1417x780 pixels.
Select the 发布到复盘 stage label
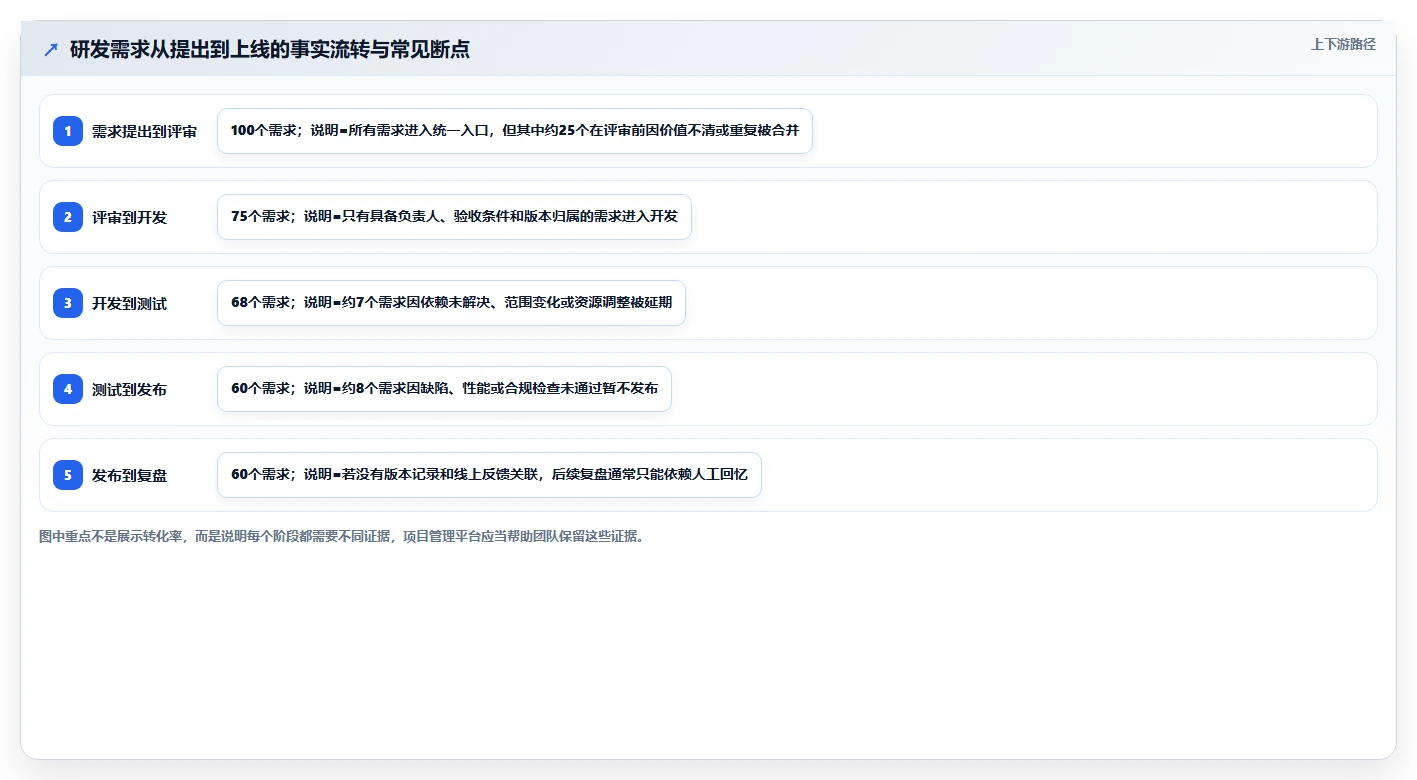[129, 476]
